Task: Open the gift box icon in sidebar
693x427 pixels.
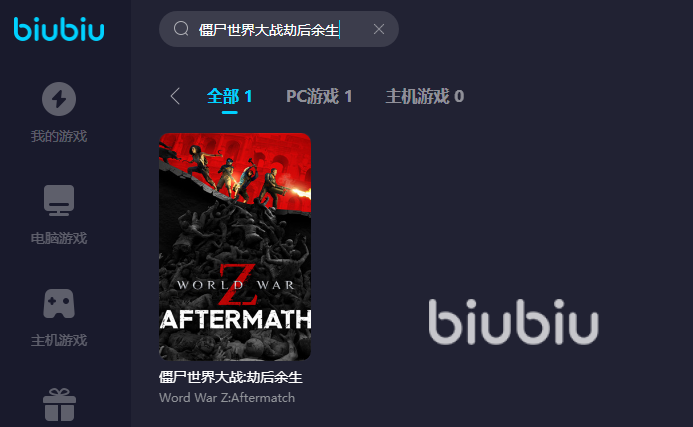Action: pos(59,404)
